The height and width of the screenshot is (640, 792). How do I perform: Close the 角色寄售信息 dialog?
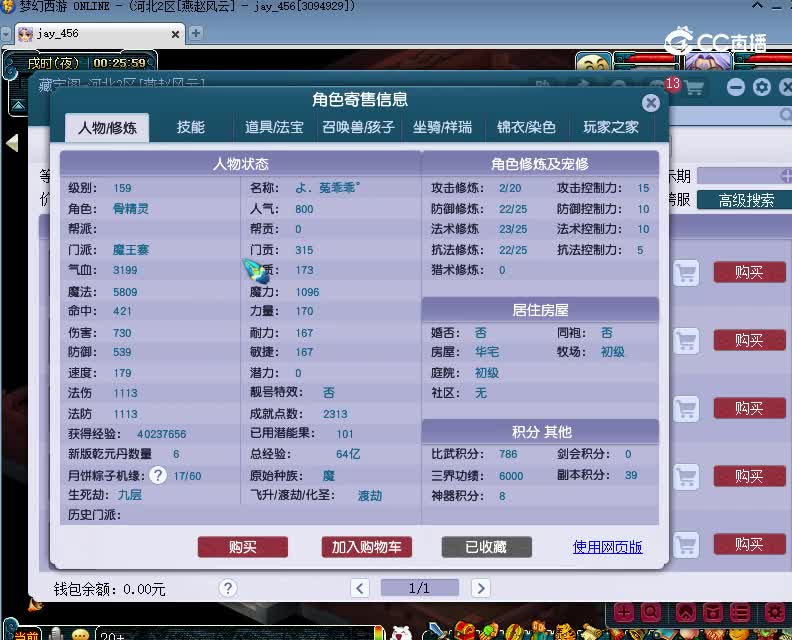tap(651, 103)
